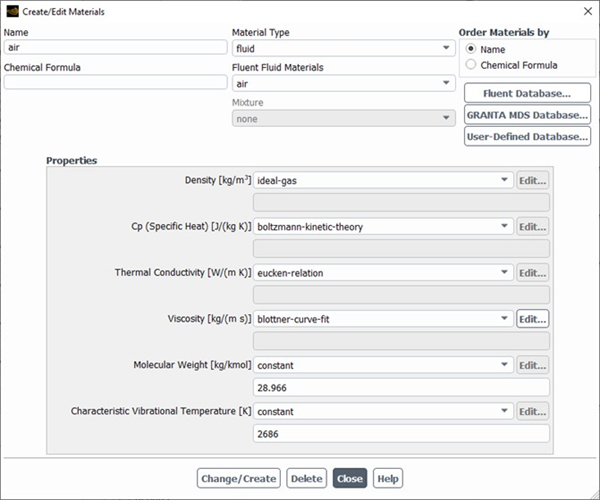Click the Characteristic Vibrational Temperature [K] label
The width and height of the screenshot is (600, 500).
point(161,411)
